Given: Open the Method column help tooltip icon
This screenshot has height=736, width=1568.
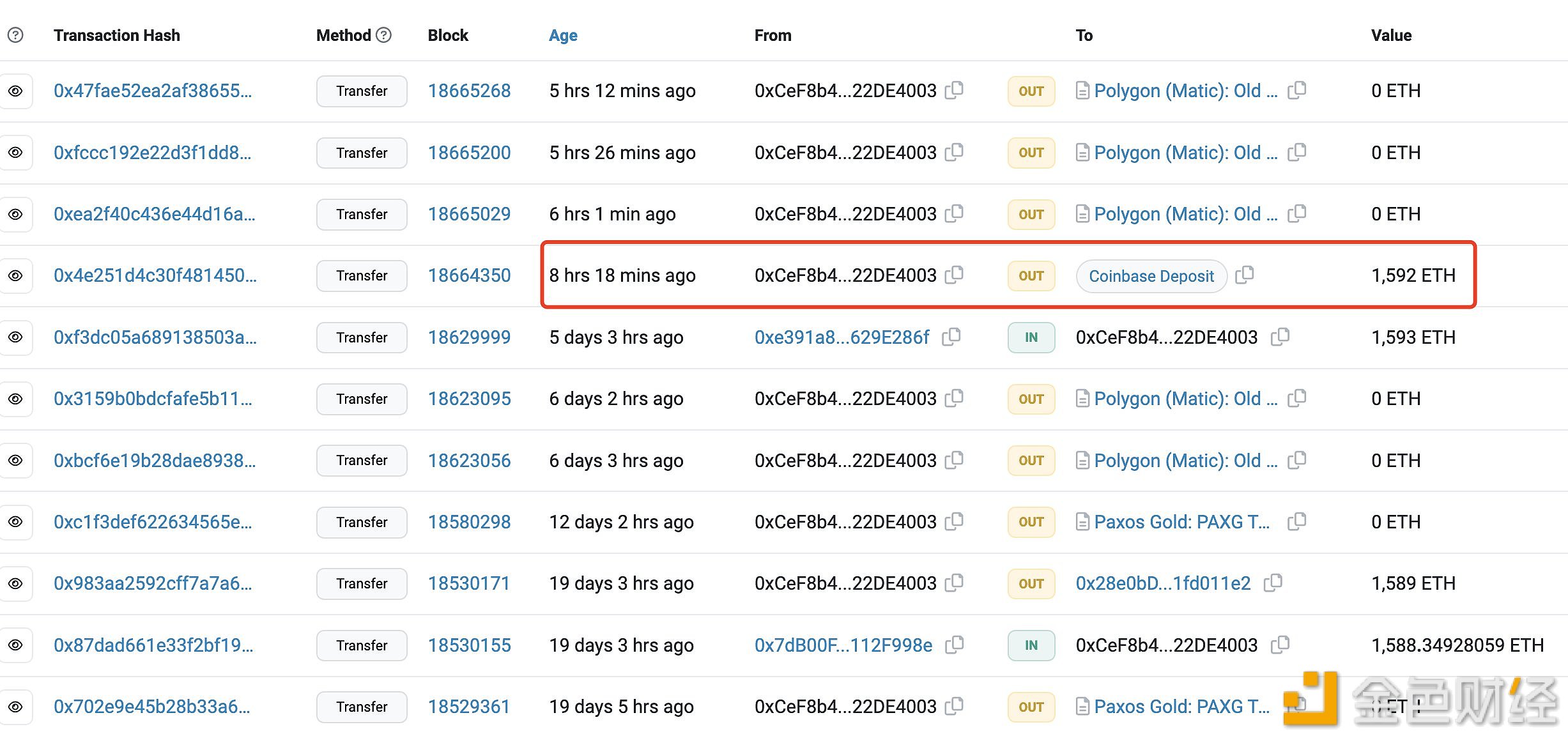Looking at the screenshot, I should click(383, 35).
